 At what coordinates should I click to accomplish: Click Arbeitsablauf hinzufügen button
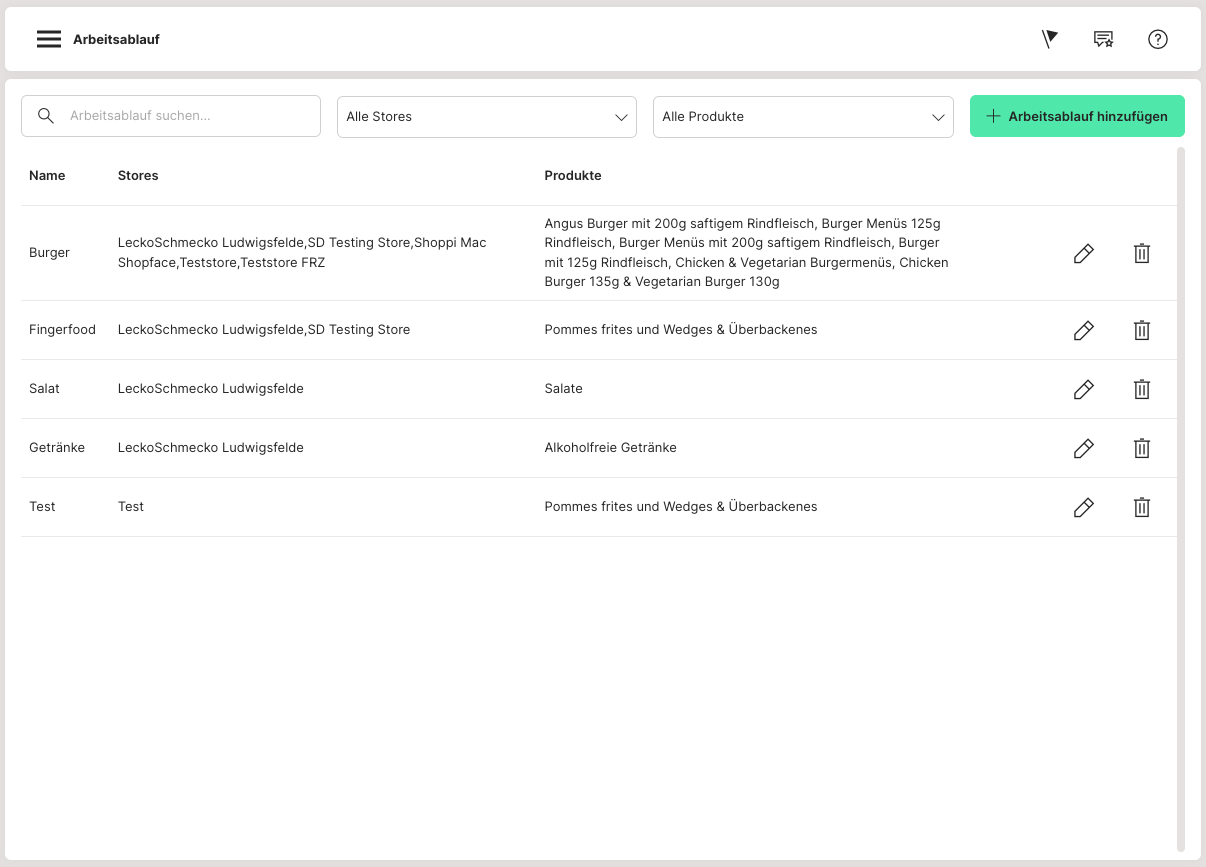[1077, 116]
